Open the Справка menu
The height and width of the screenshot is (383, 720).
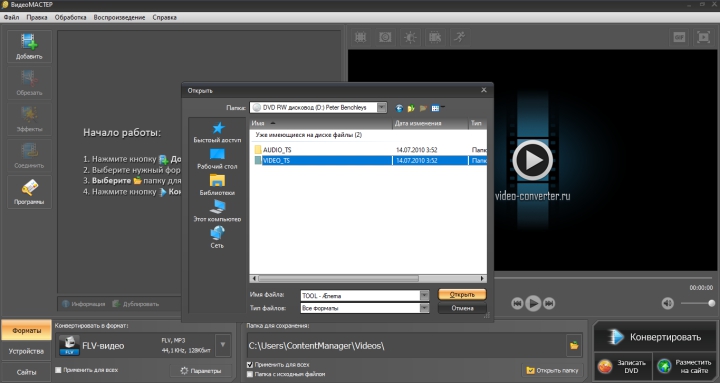164,17
